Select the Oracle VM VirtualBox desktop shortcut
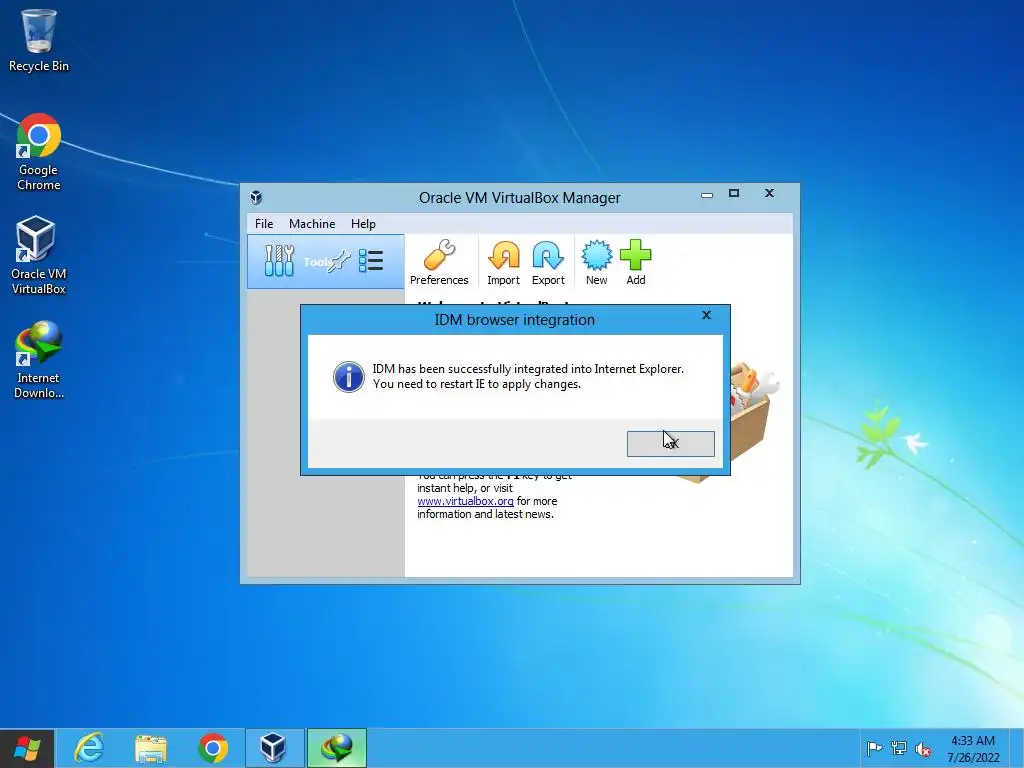 39,255
